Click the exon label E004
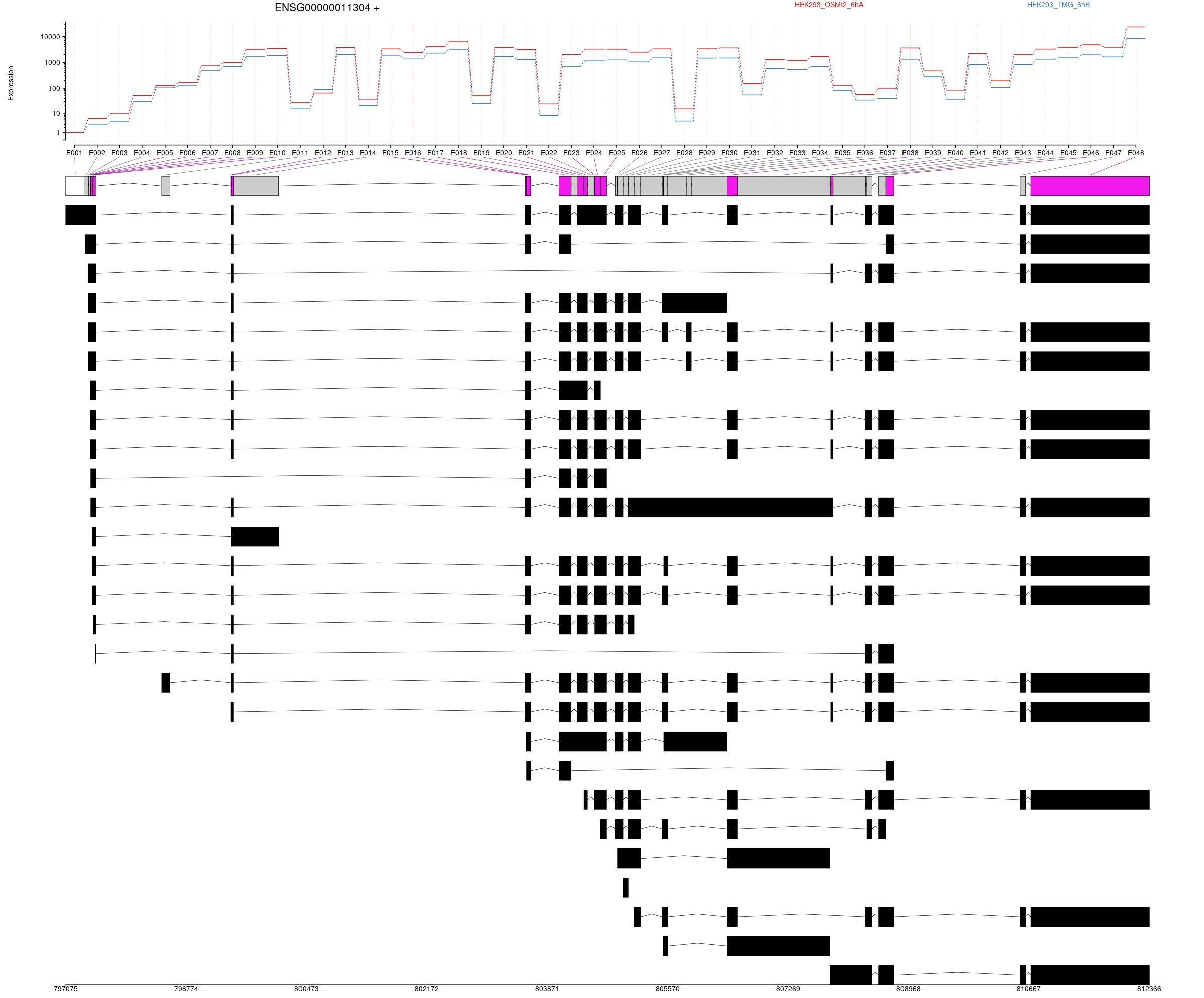The image size is (1204, 998). (142, 153)
